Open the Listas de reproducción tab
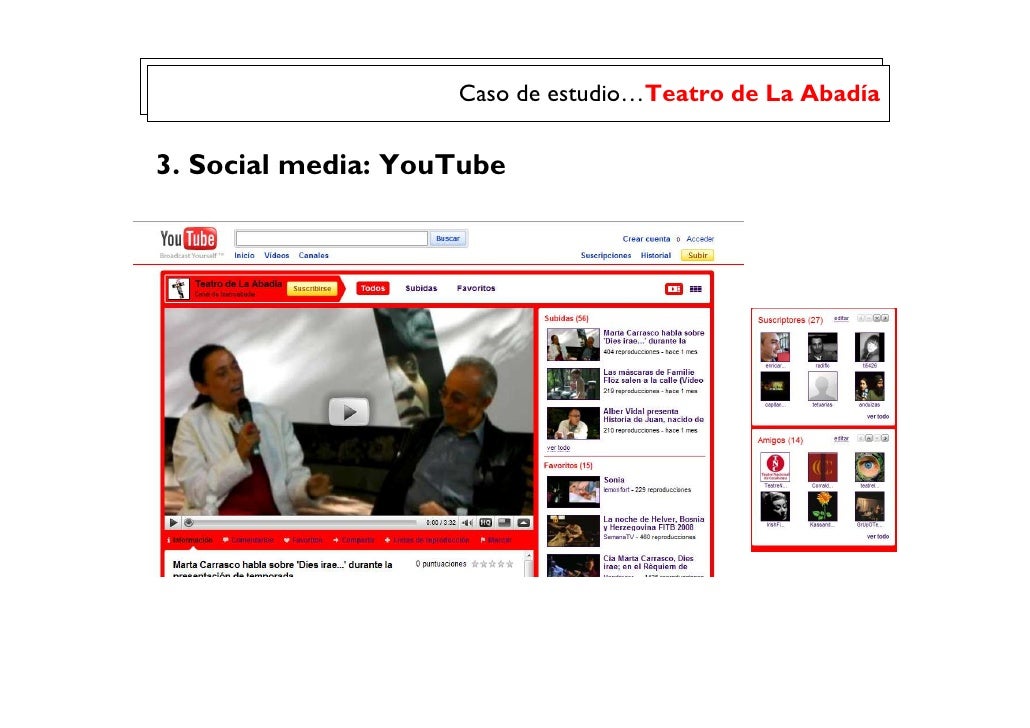This screenshot has width=1030, height=728. (x=427, y=540)
